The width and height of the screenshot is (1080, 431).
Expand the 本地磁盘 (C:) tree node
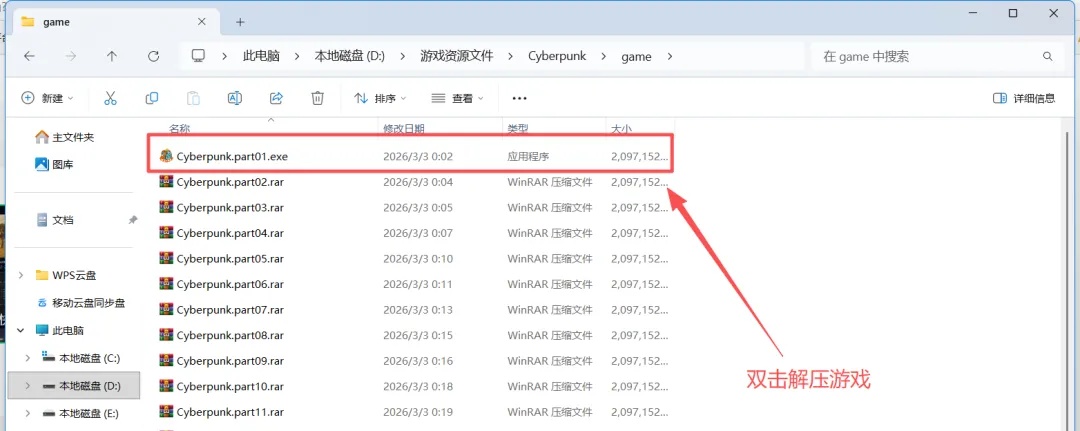(28, 358)
